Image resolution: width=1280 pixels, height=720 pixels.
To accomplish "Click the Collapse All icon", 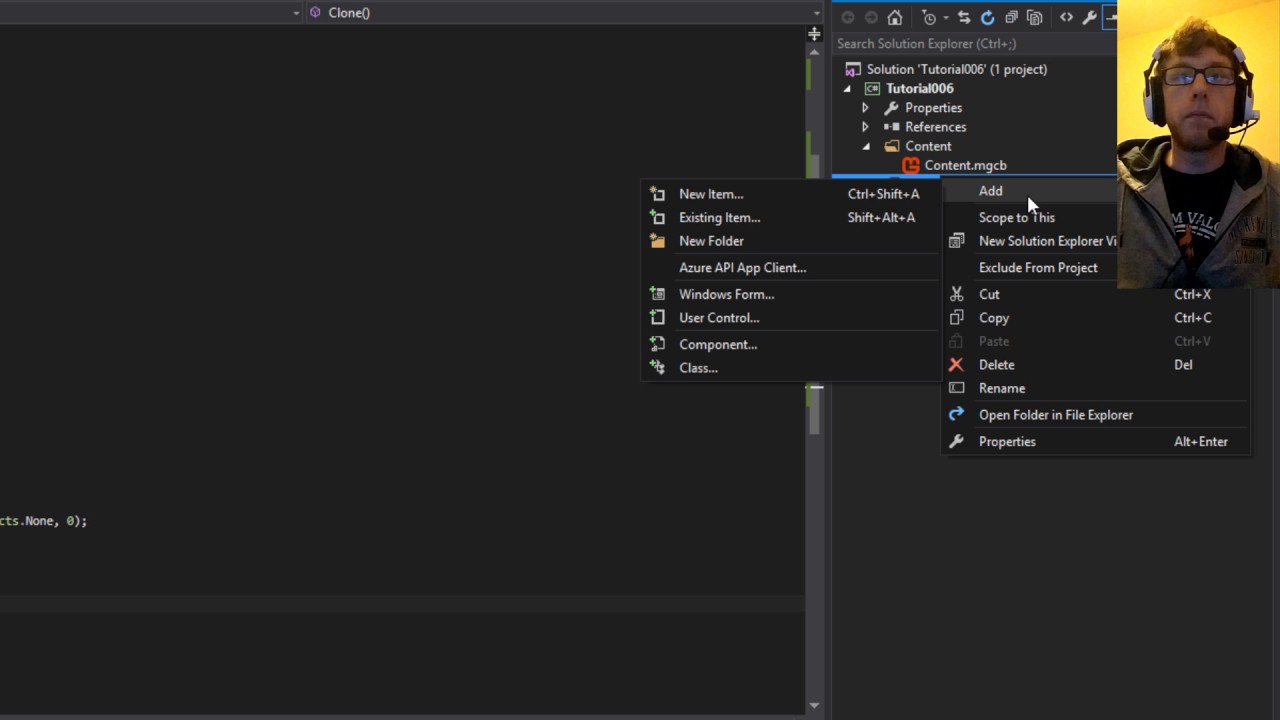I will coord(1011,17).
